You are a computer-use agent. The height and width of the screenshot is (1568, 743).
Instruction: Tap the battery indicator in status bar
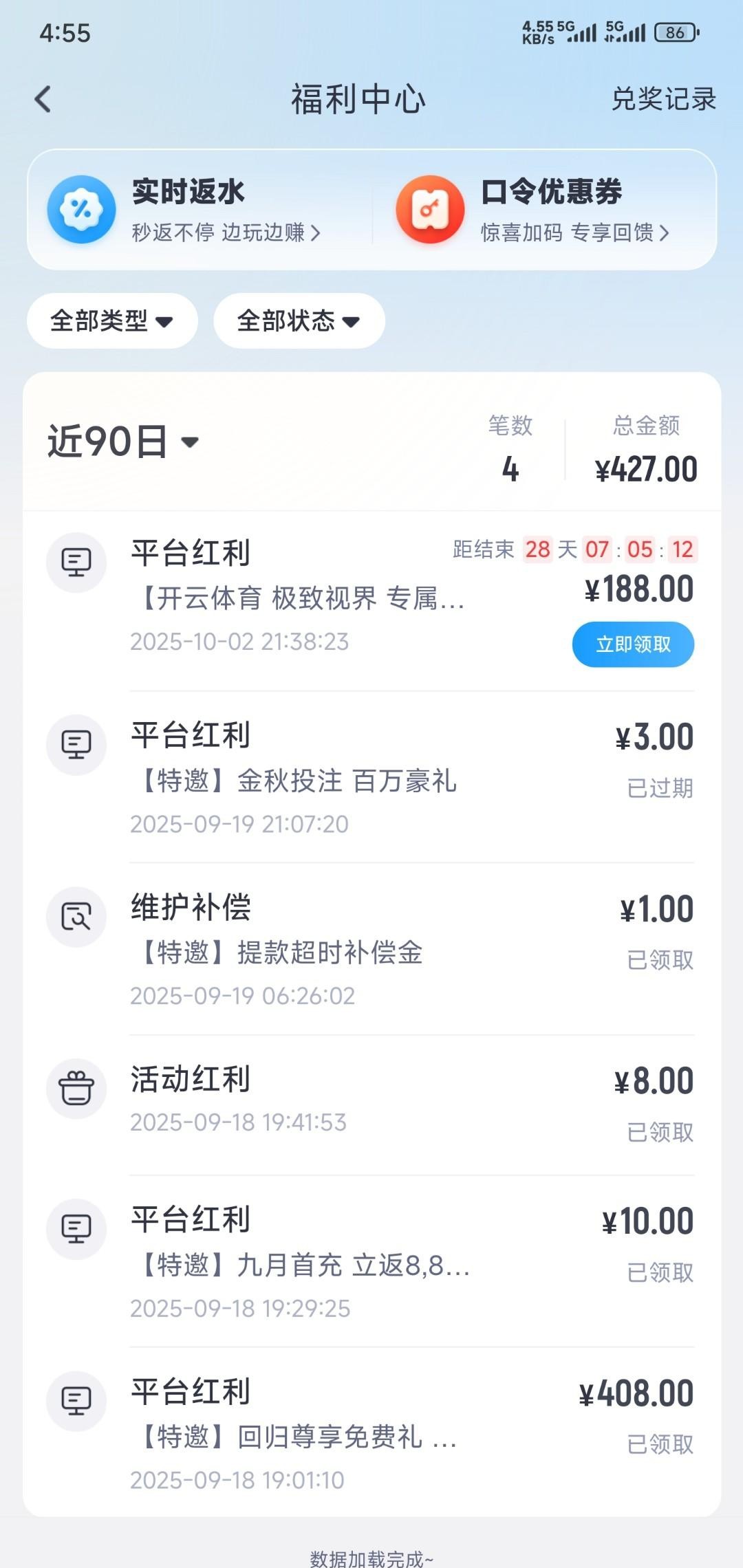pos(677,32)
